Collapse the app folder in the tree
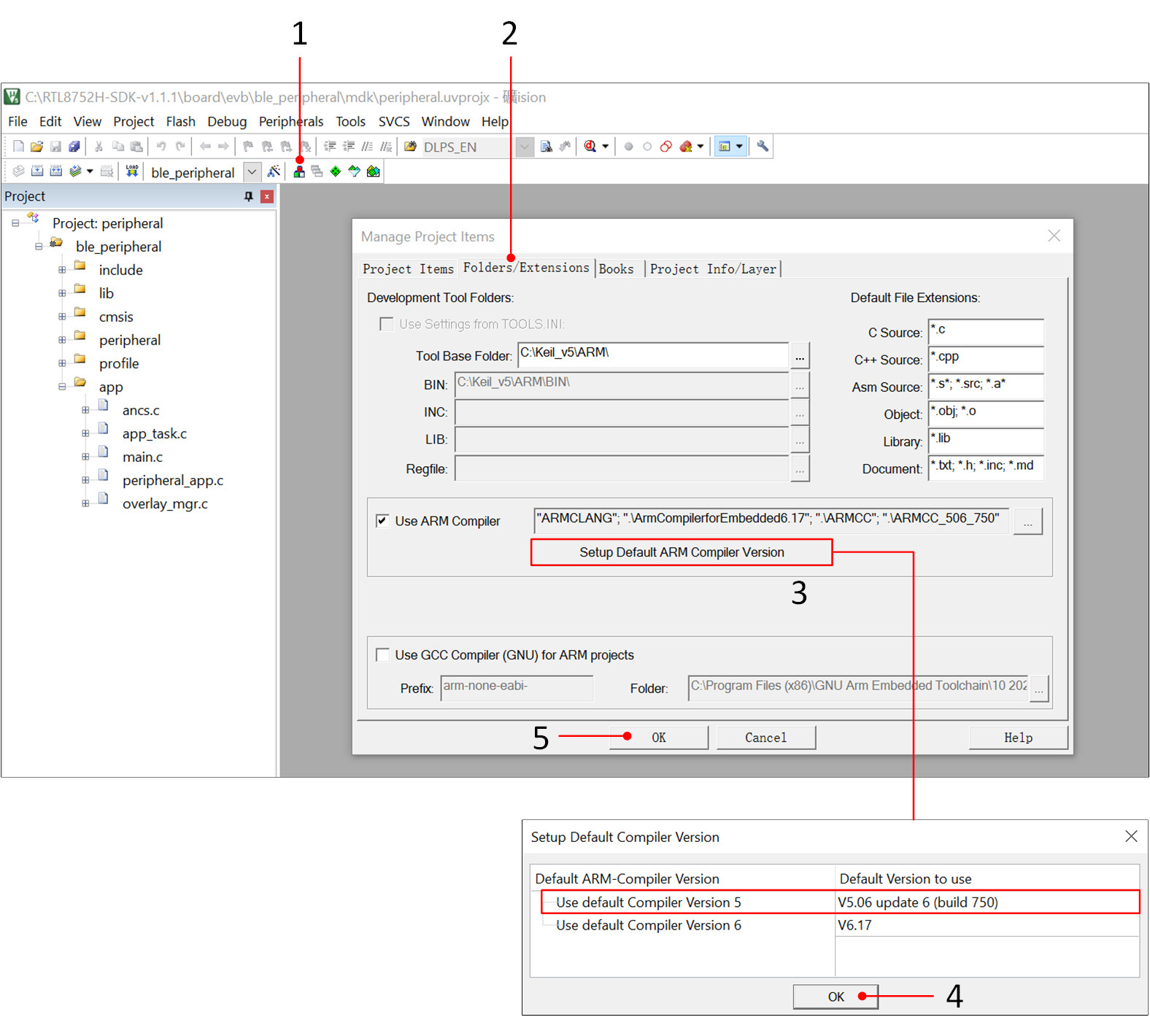This screenshot has width=1150, height=1036. coord(62,387)
